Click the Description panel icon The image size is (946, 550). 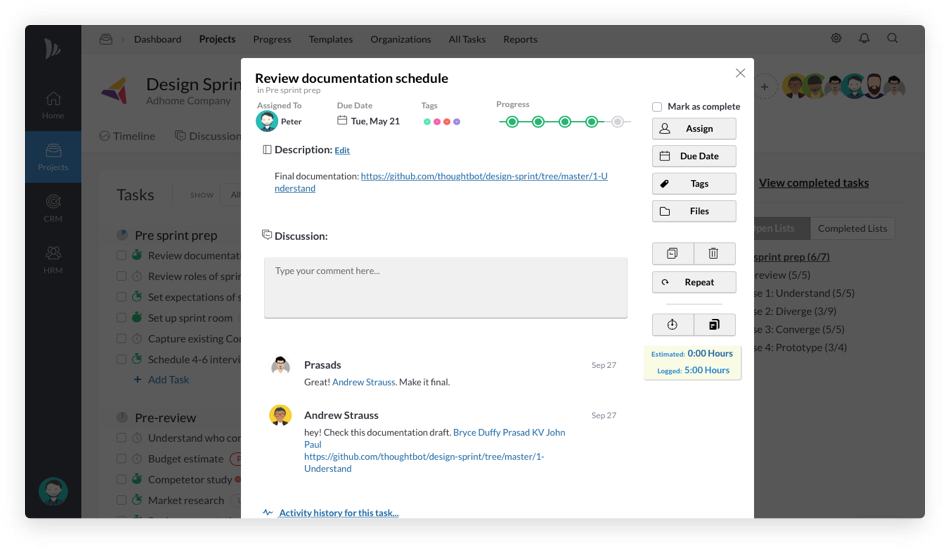(x=267, y=150)
